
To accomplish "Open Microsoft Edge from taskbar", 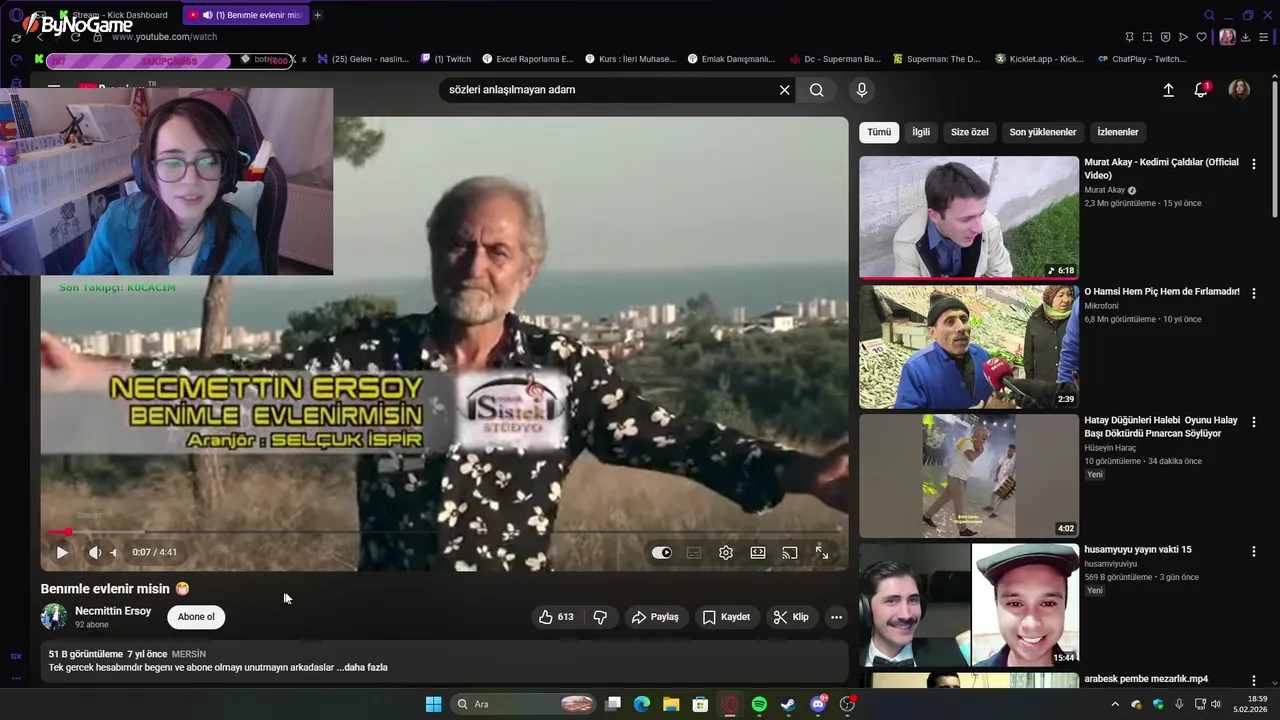I will (642, 704).
